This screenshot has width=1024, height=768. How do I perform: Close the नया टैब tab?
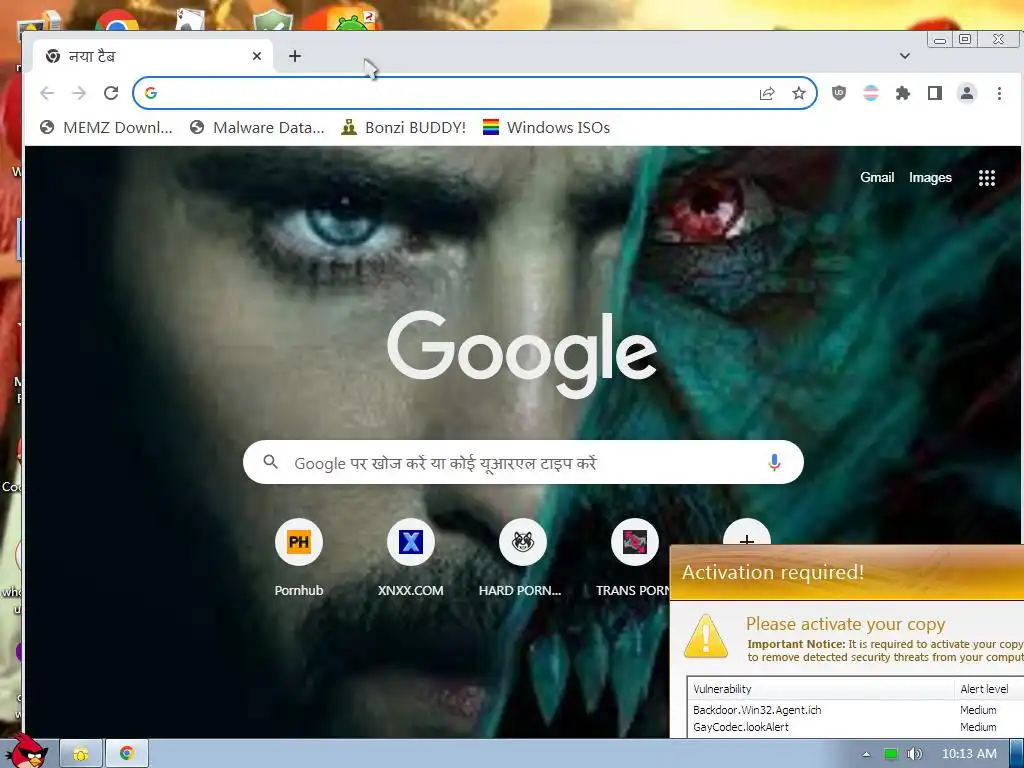pyautogui.click(x=257, y=56)
